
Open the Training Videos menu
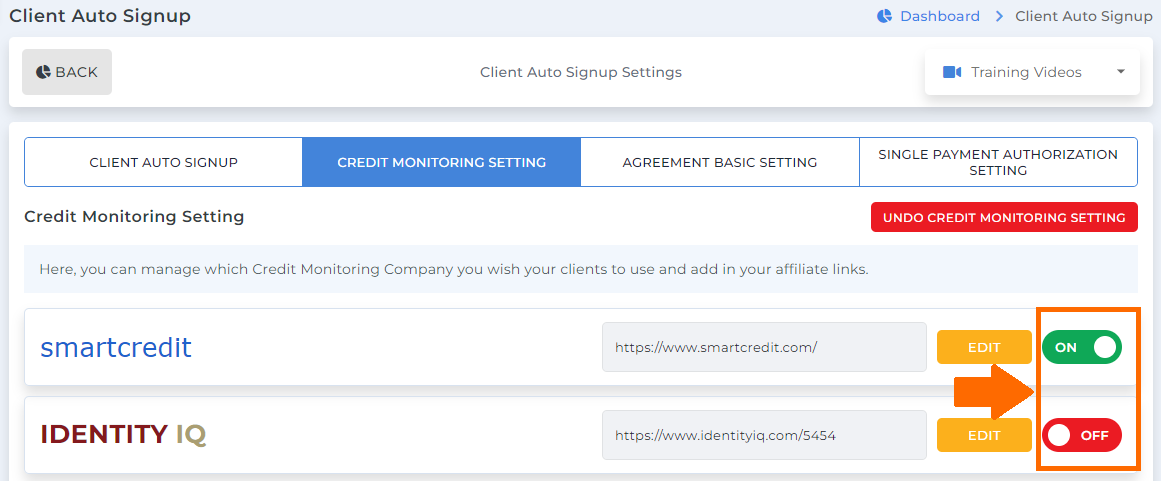pyautogui.click(x=1032, y=73)
